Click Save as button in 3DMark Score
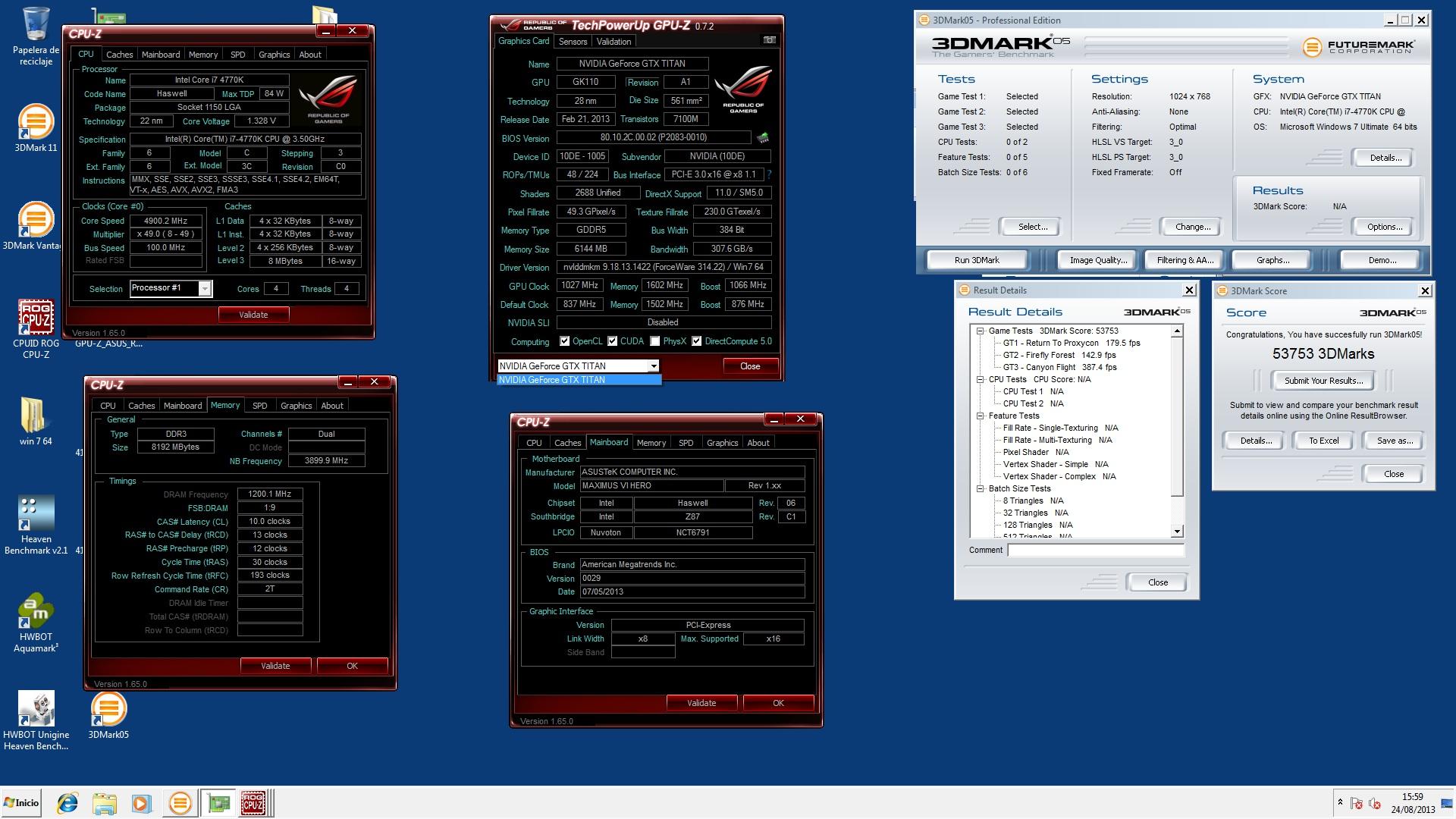The width and height of the screenshot is (1456, 819). coord(1395,441)
